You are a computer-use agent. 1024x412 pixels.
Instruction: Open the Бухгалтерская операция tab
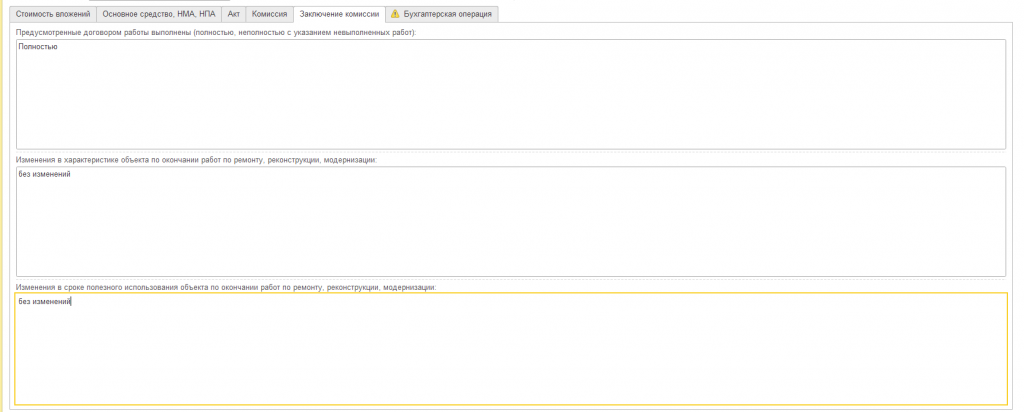pos(441,14)
